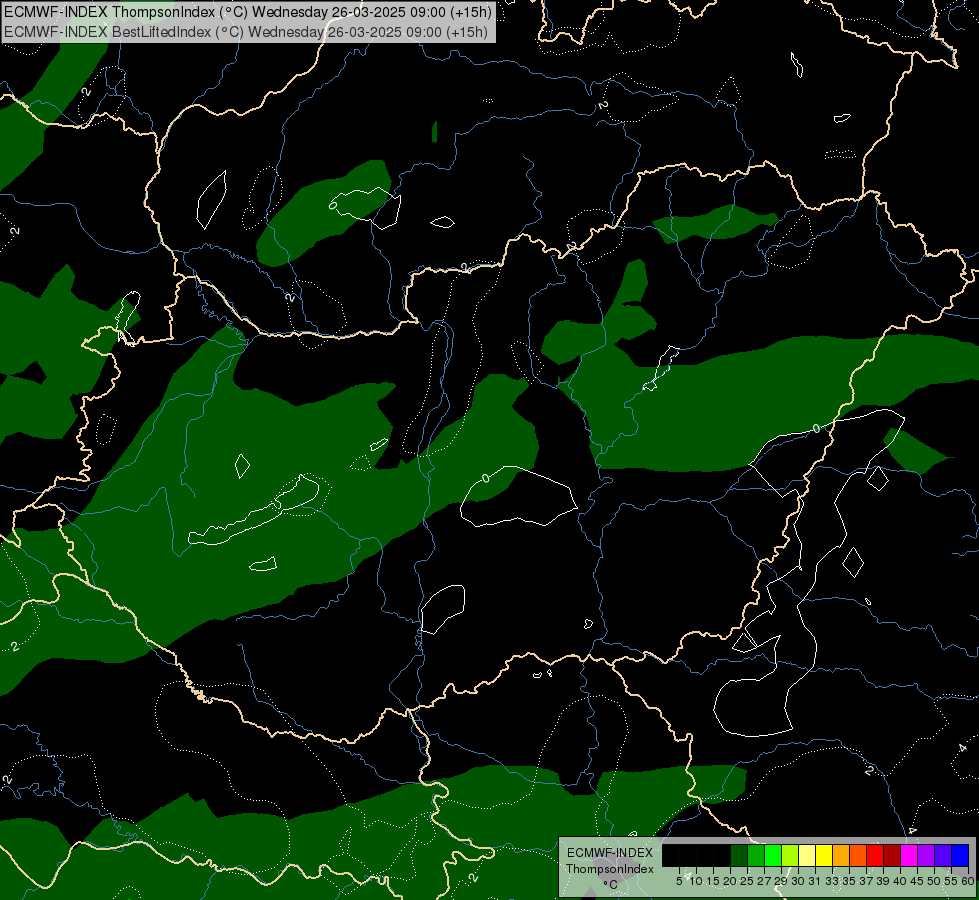Select the orange 33–35 legend swatch
Screen dimensions: 979x900
(x=841, y=855)
